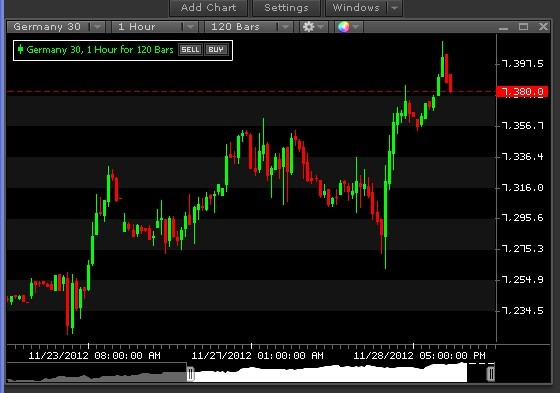This screenshot has width=560, height=393.
Task: Click the 7,356.7 price axis label
Action: 522,126
